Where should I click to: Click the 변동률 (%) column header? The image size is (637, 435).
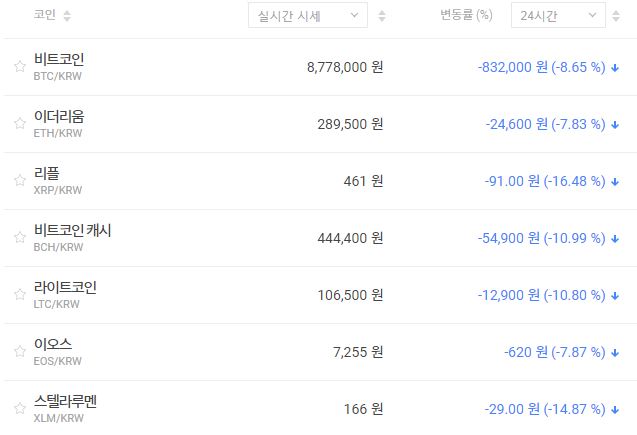466,16
